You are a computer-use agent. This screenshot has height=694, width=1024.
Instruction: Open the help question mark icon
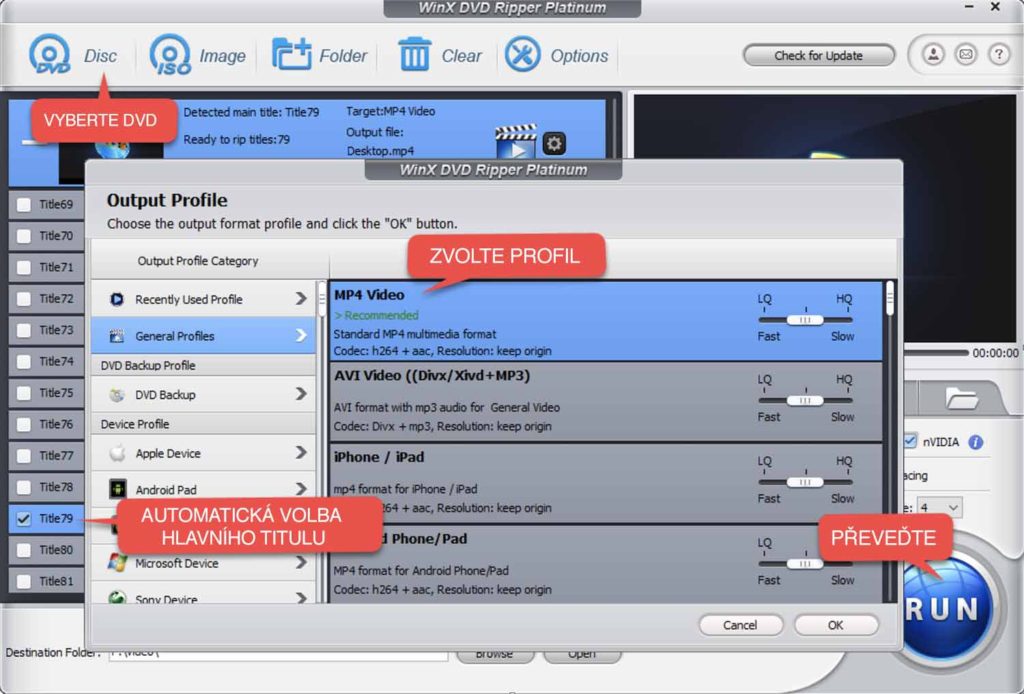coord(999,54)
